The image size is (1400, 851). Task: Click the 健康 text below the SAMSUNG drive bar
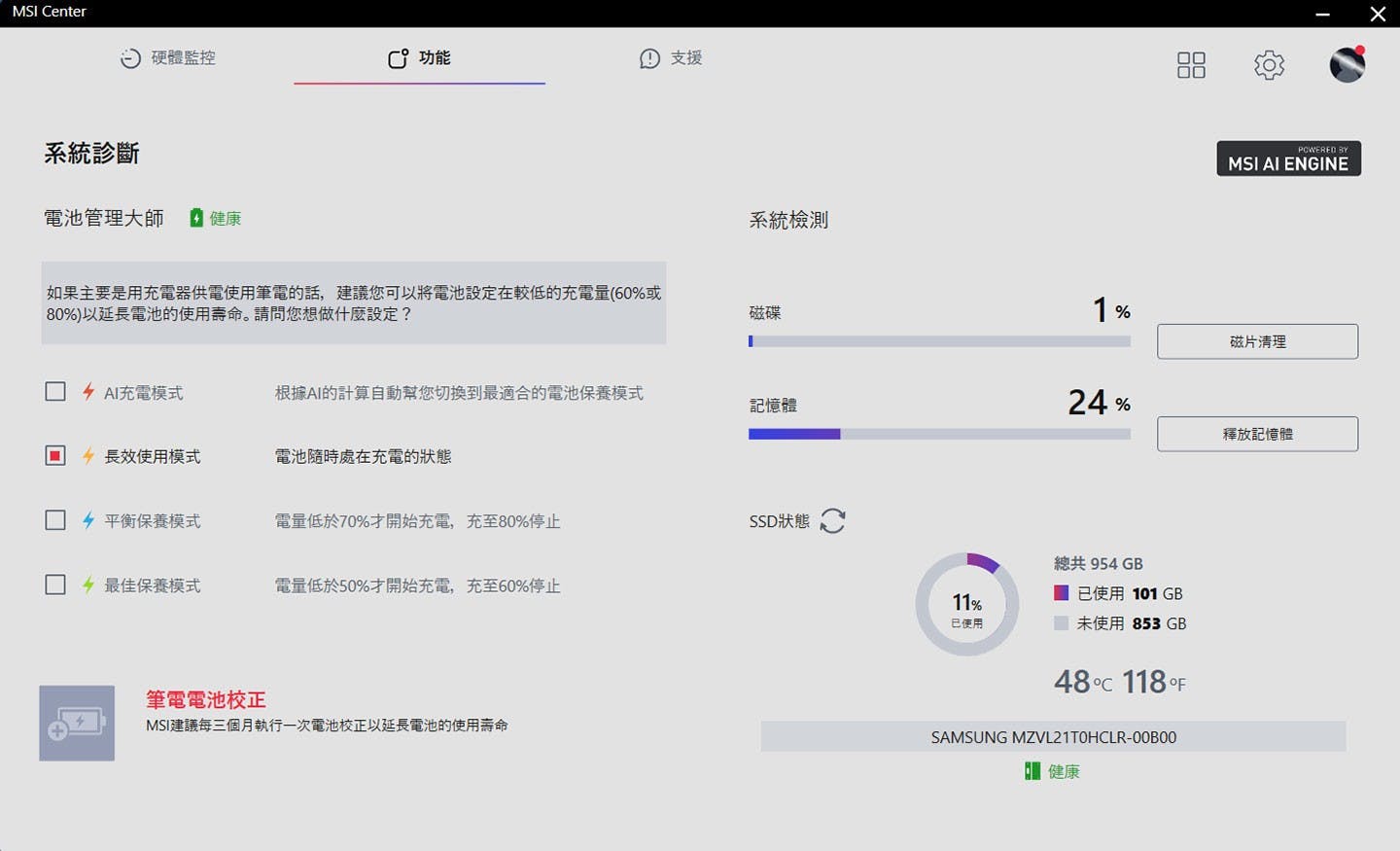point(1064,771)
